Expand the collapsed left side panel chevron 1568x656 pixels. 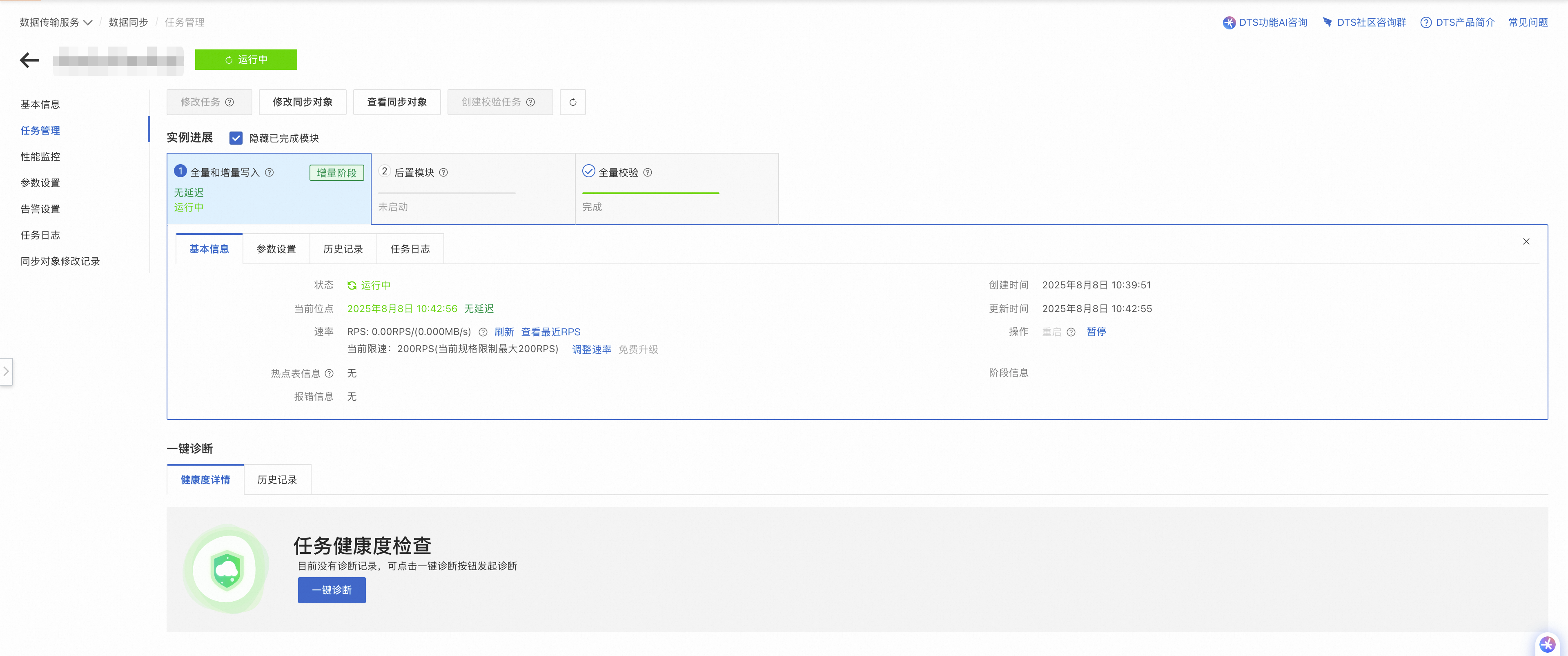(x=6, y=372)
